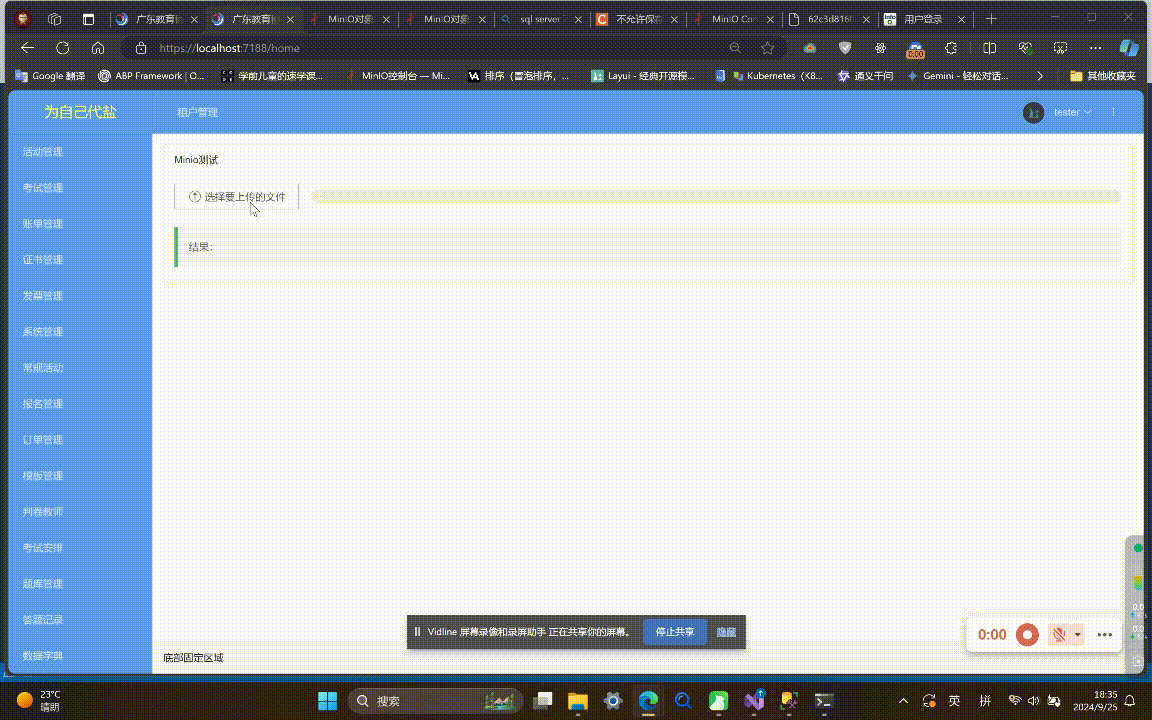
Task: Open the Kubernetes bookmark
Action: point(777,76)
